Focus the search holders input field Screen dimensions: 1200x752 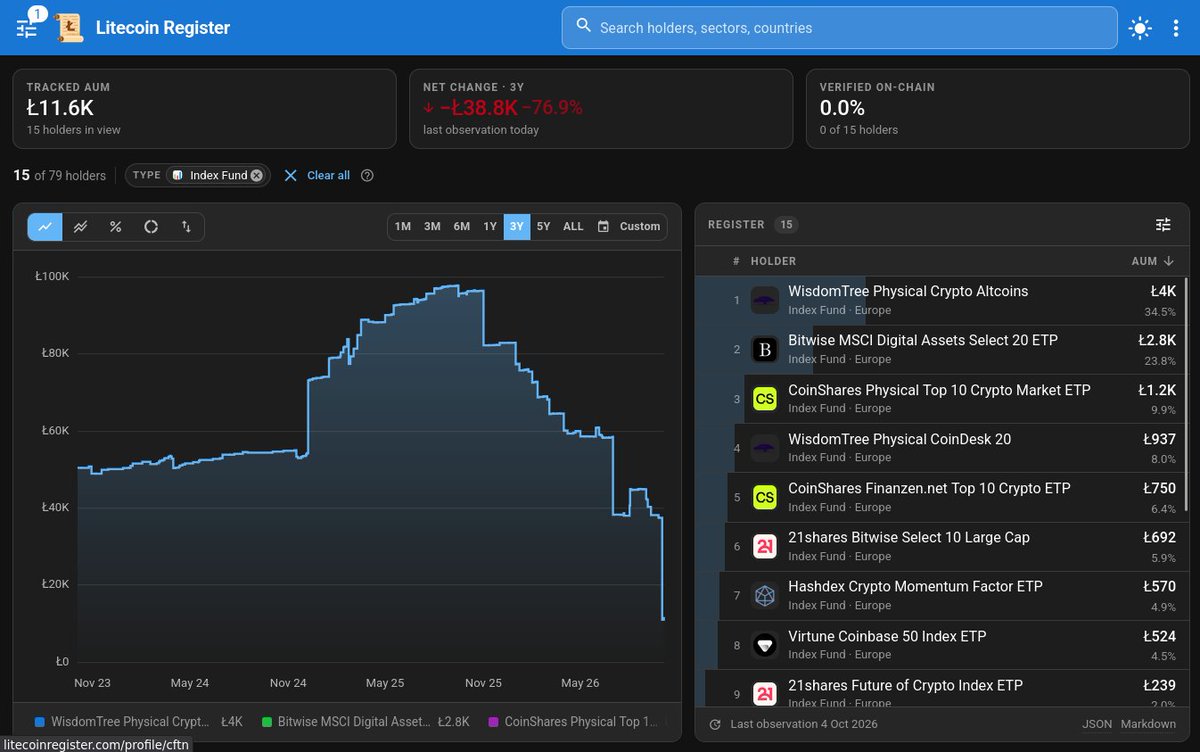tap(840, 28)
